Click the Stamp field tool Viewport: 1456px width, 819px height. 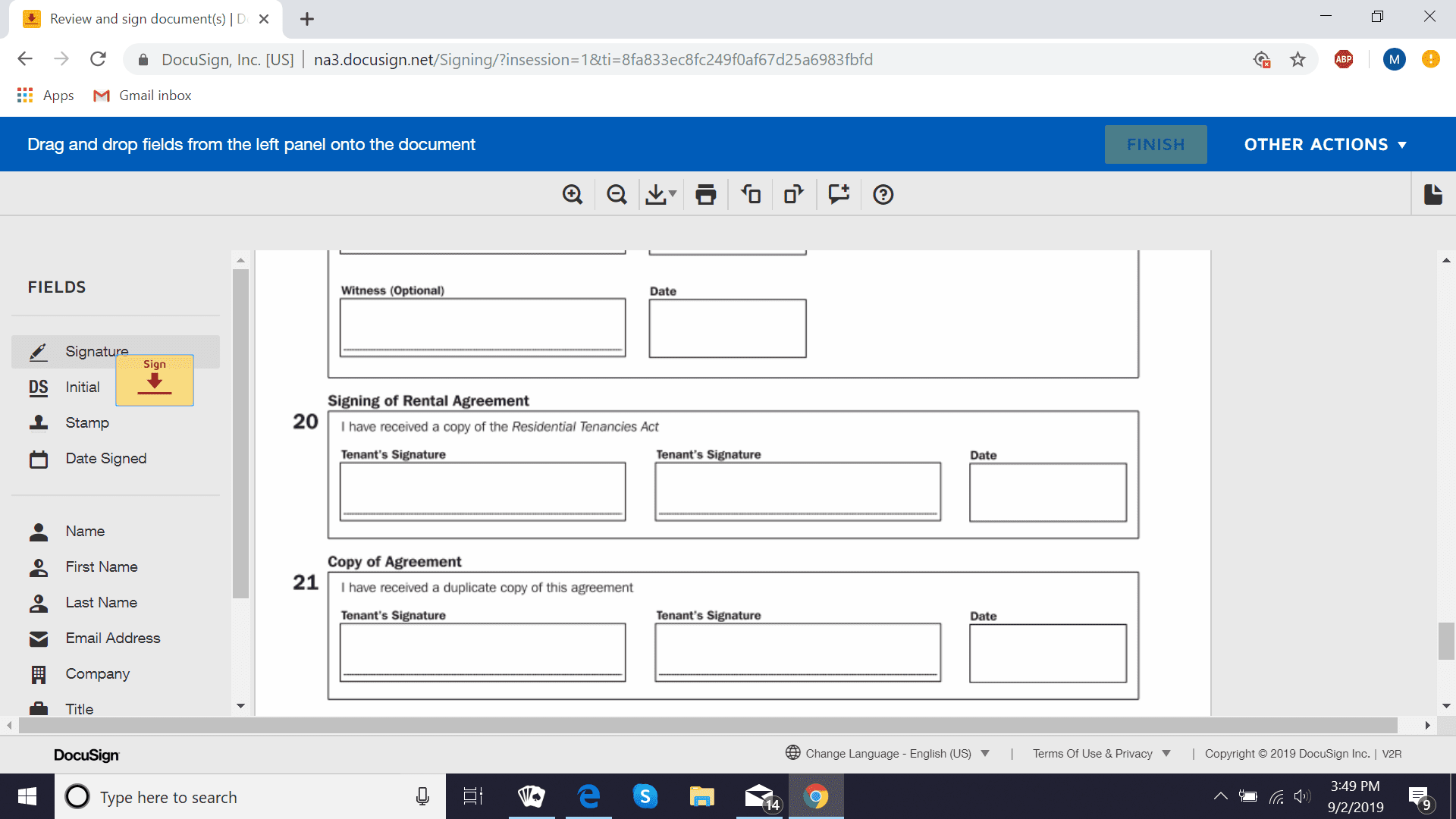click(x=84, y=422)
